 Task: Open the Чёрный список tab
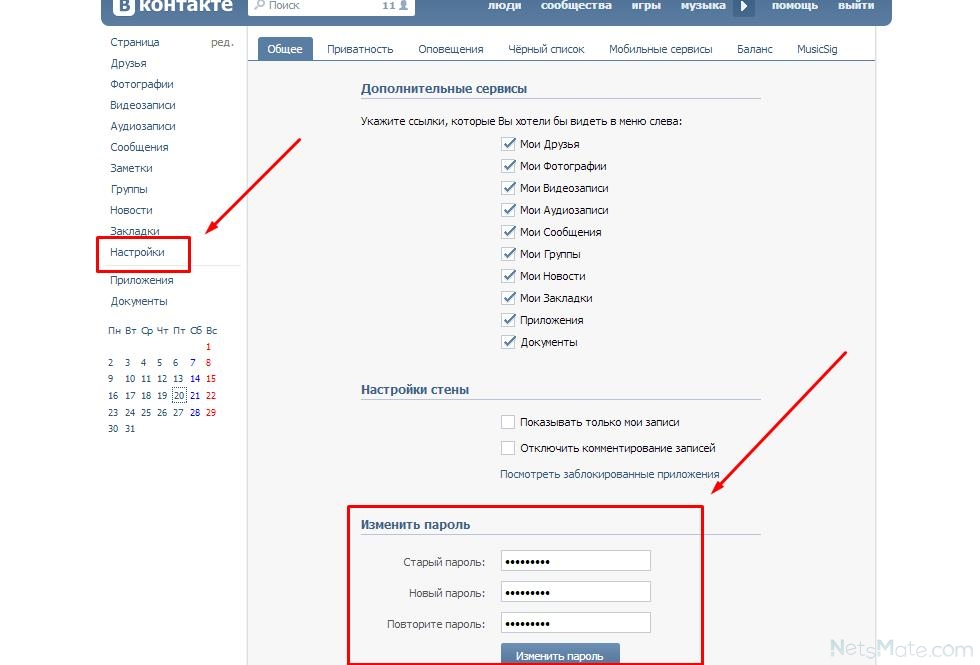(546, 49)
